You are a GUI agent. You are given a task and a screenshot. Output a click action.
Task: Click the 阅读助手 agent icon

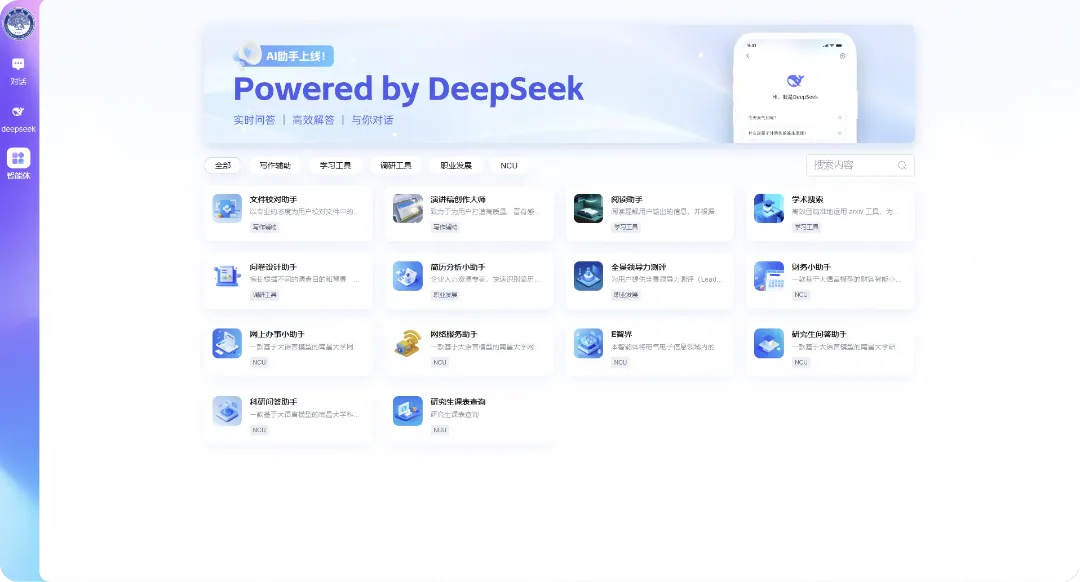click(588, 209)
